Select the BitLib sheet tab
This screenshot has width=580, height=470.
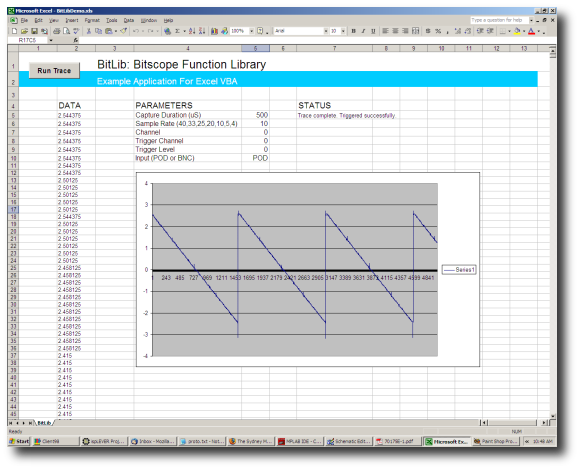(44, 423)
